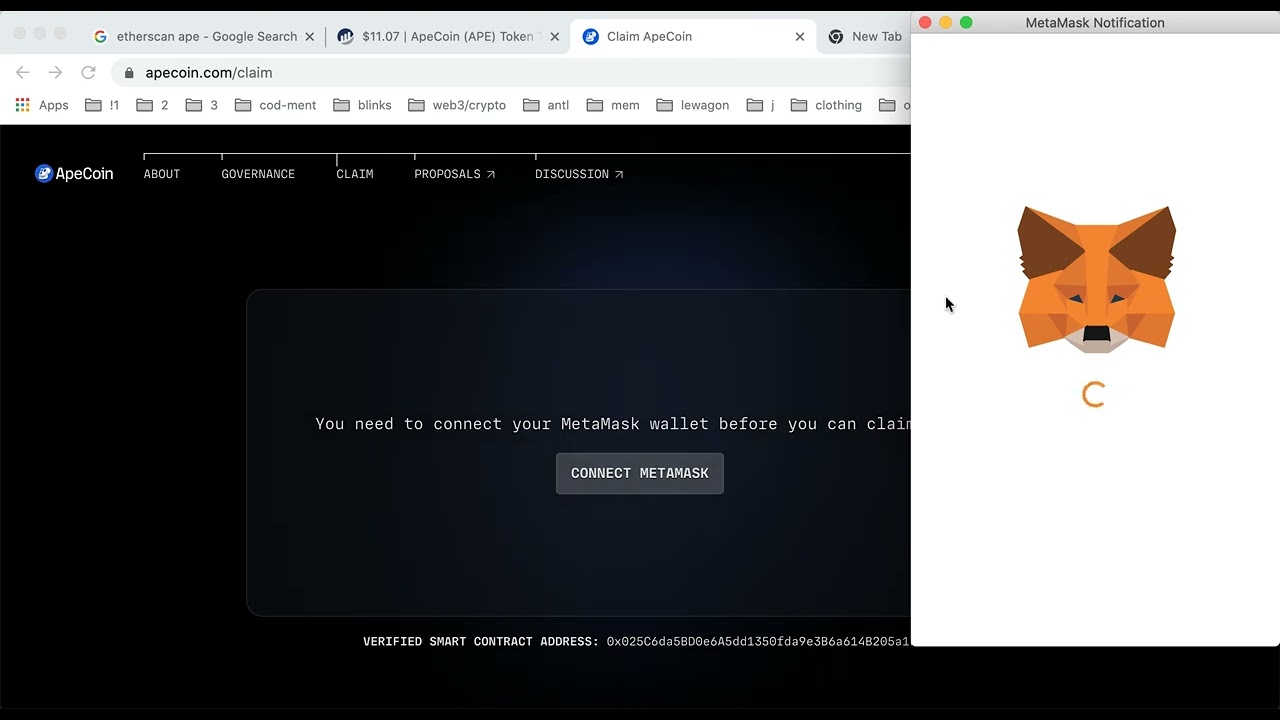The image size is (1280, 720).
Task: Click the MetaMask Notification title bar
Action: [1095, 22]
